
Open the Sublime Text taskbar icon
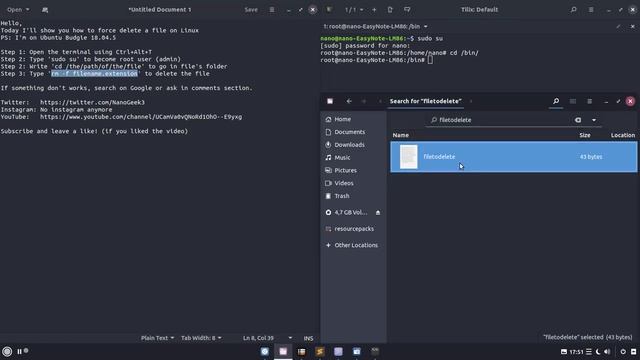point(320,351)
